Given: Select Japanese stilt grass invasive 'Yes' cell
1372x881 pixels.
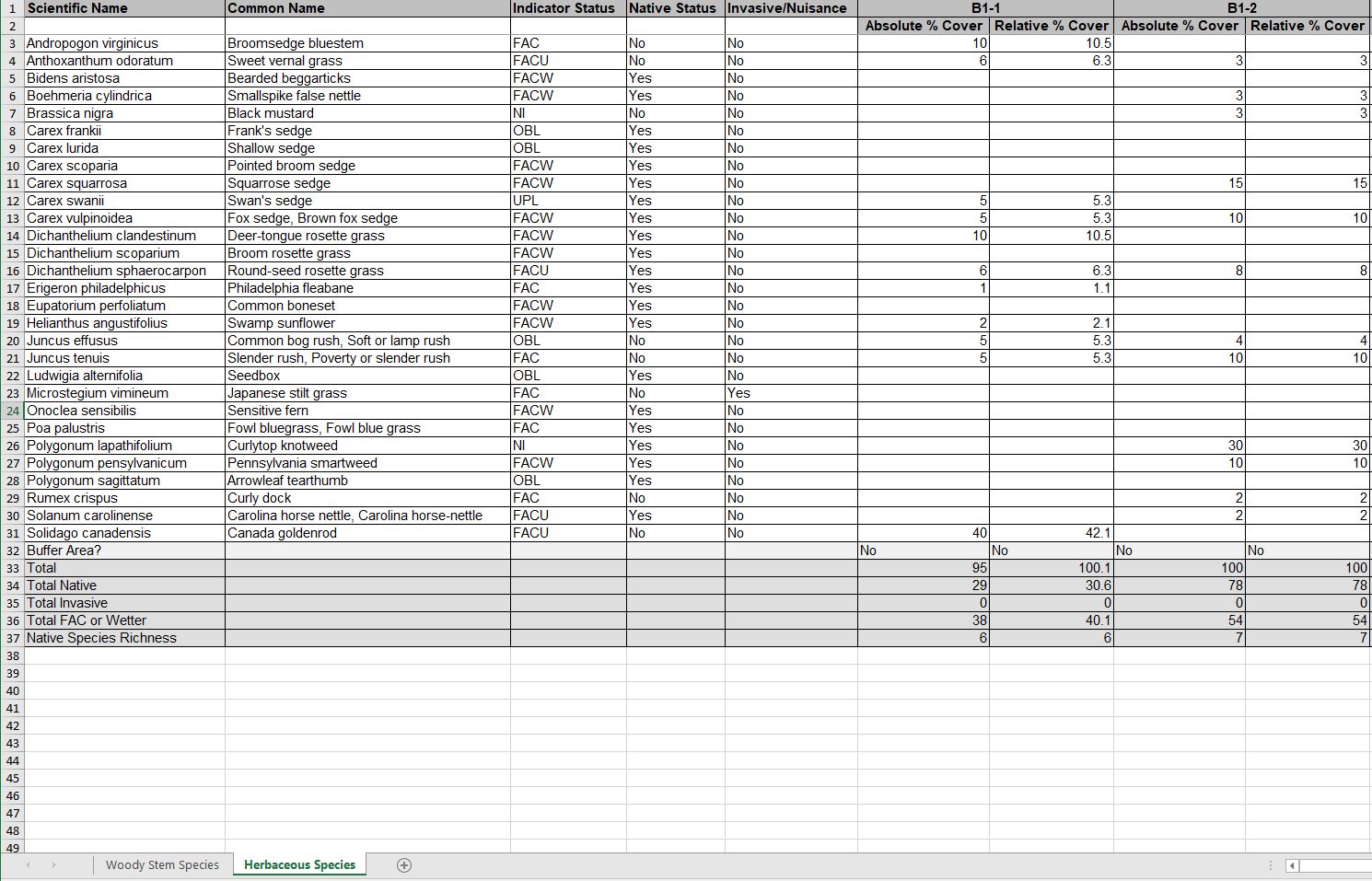Looking at the screenshot, I should (x=790, y=393).
